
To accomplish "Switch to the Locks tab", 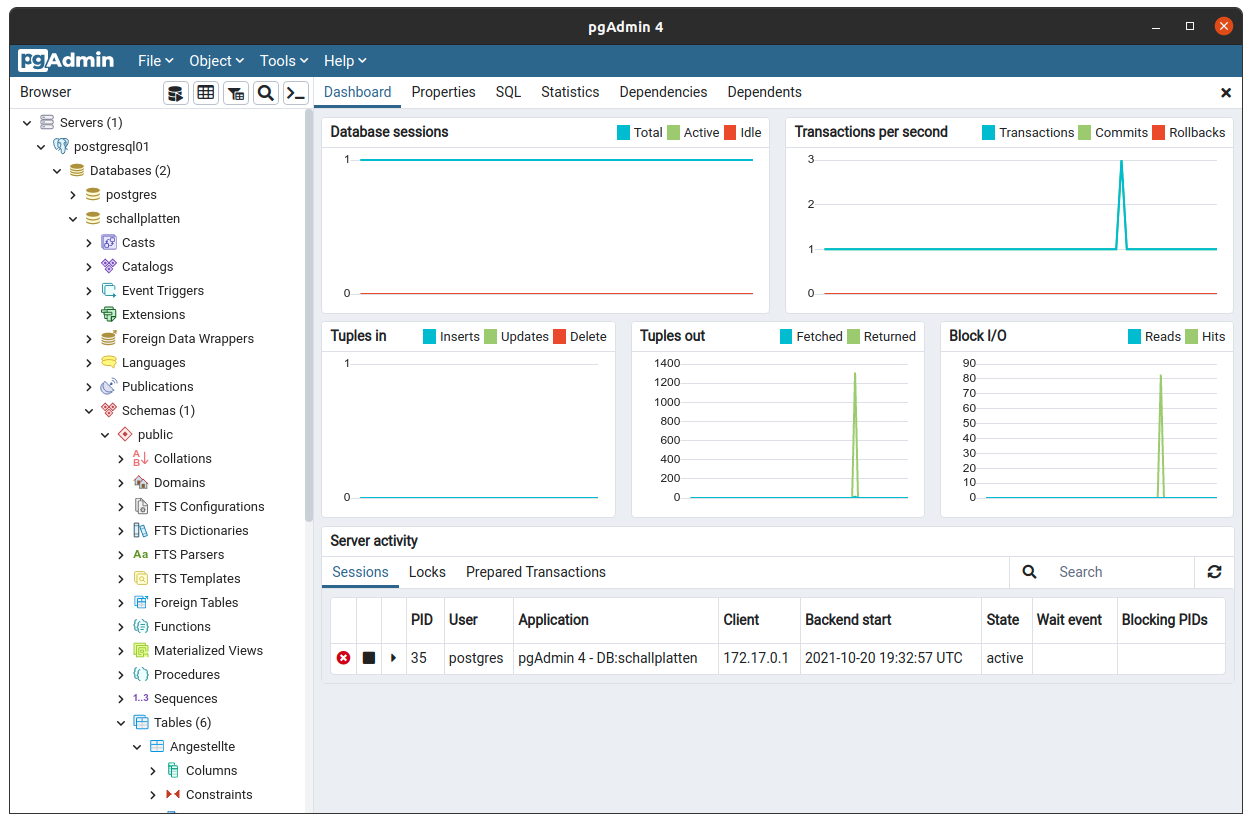I will pos(427,572).
